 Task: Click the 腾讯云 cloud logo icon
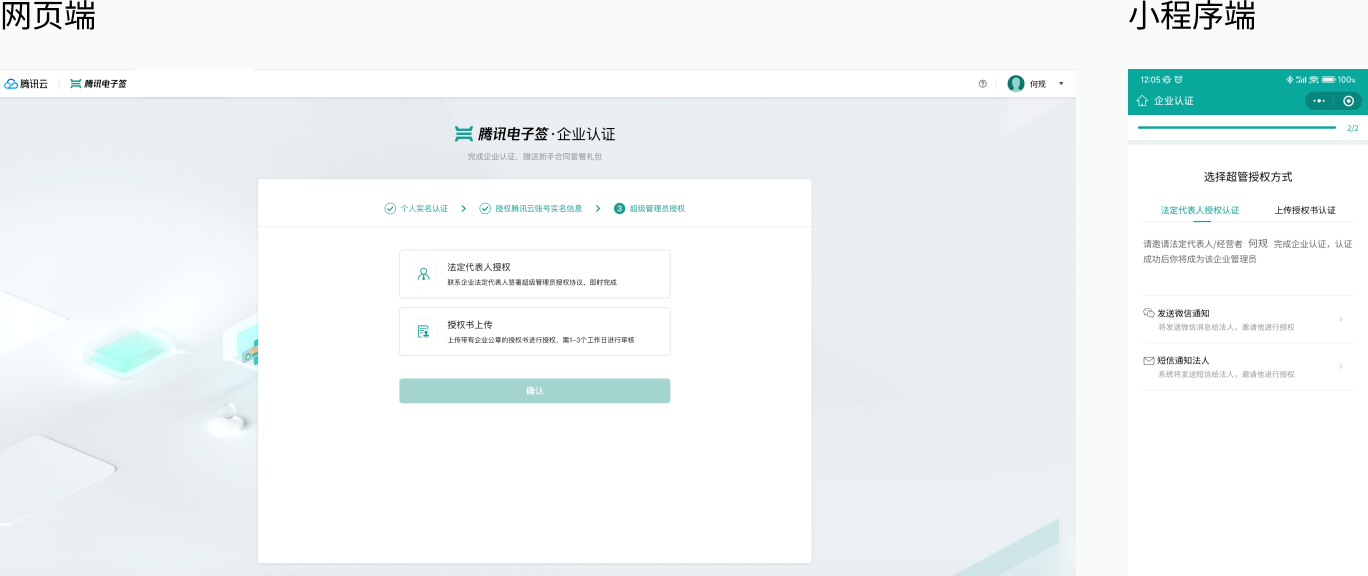tap(11, 84)
